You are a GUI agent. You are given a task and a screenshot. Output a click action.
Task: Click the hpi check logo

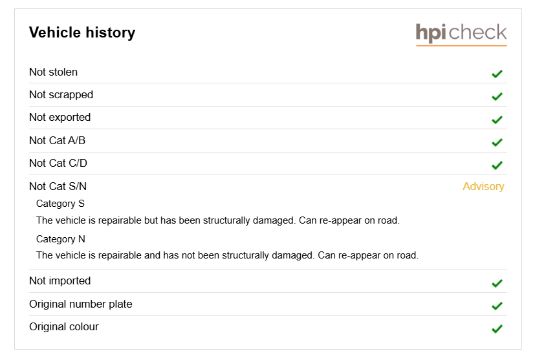click(x=461, y=34)
